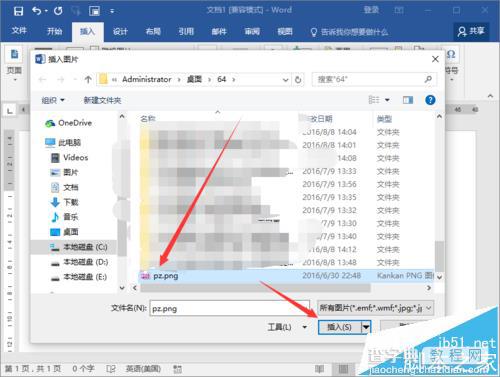The image size is (500, 377).
Task: Click the file list horizontal scrollbar
Action: point(255,288)
